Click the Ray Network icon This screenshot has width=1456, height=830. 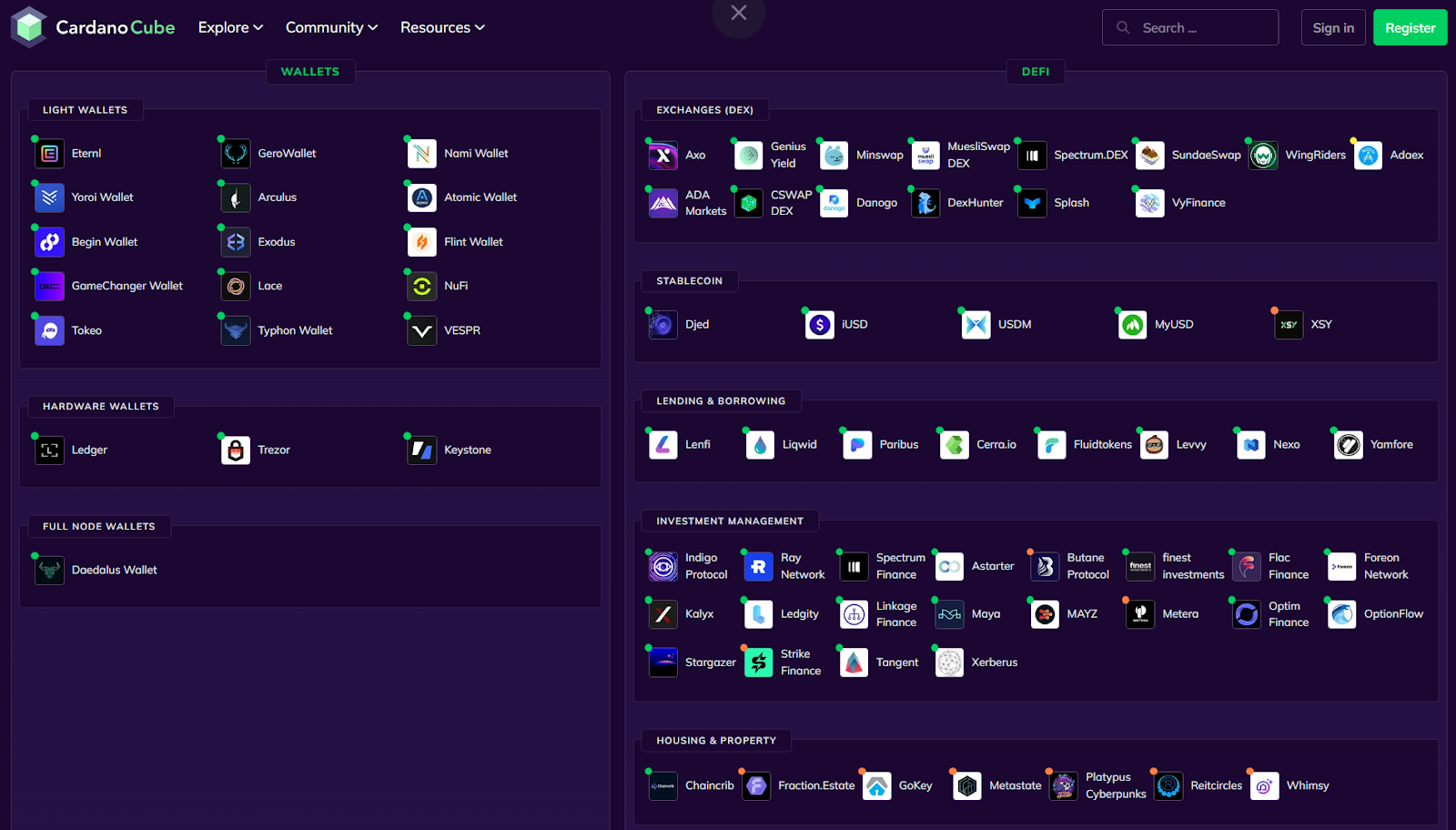coord(759,567)
